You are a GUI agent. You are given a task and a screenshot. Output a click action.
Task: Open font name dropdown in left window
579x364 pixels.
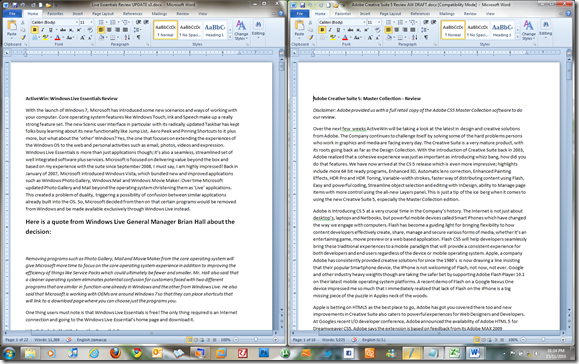[x=76, y=22]
